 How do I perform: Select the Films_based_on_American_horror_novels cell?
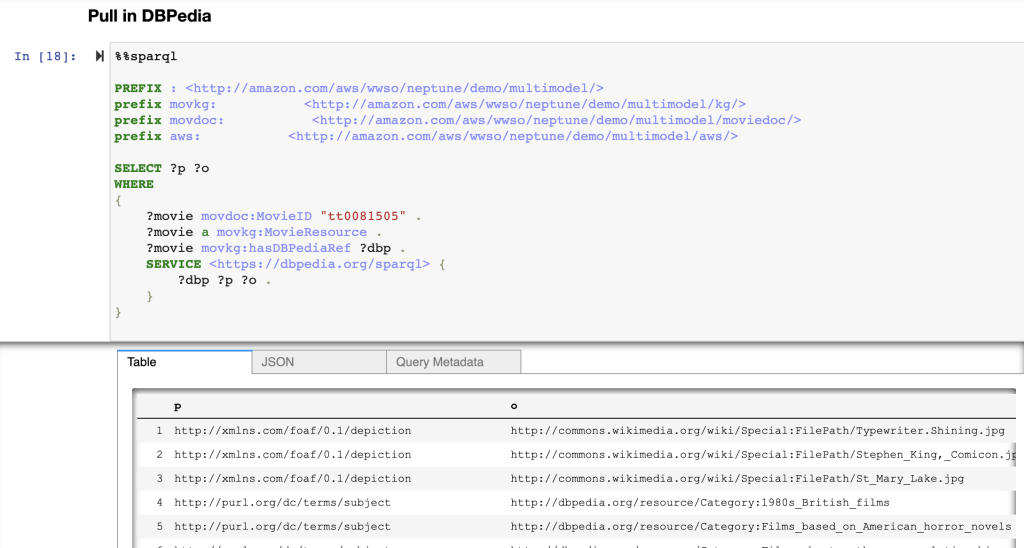pos(761,526)
